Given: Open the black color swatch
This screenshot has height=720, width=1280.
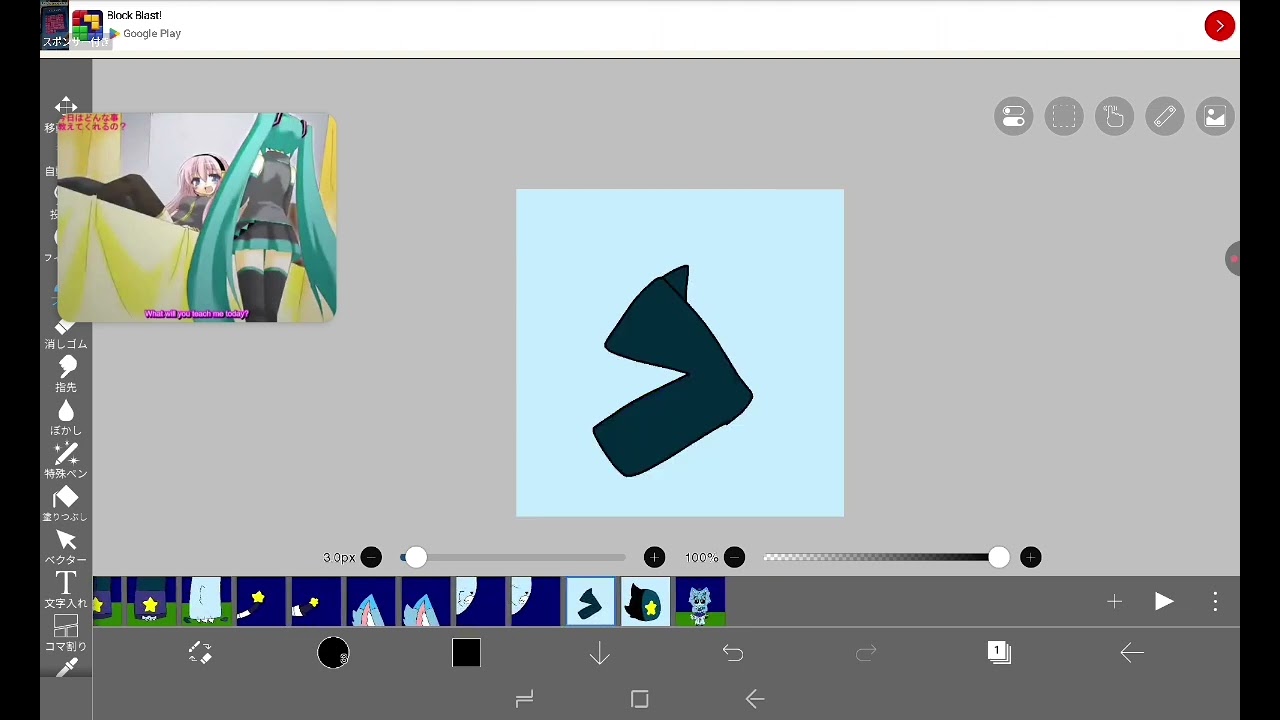Looking at the screenshot, I should (466, 653).
